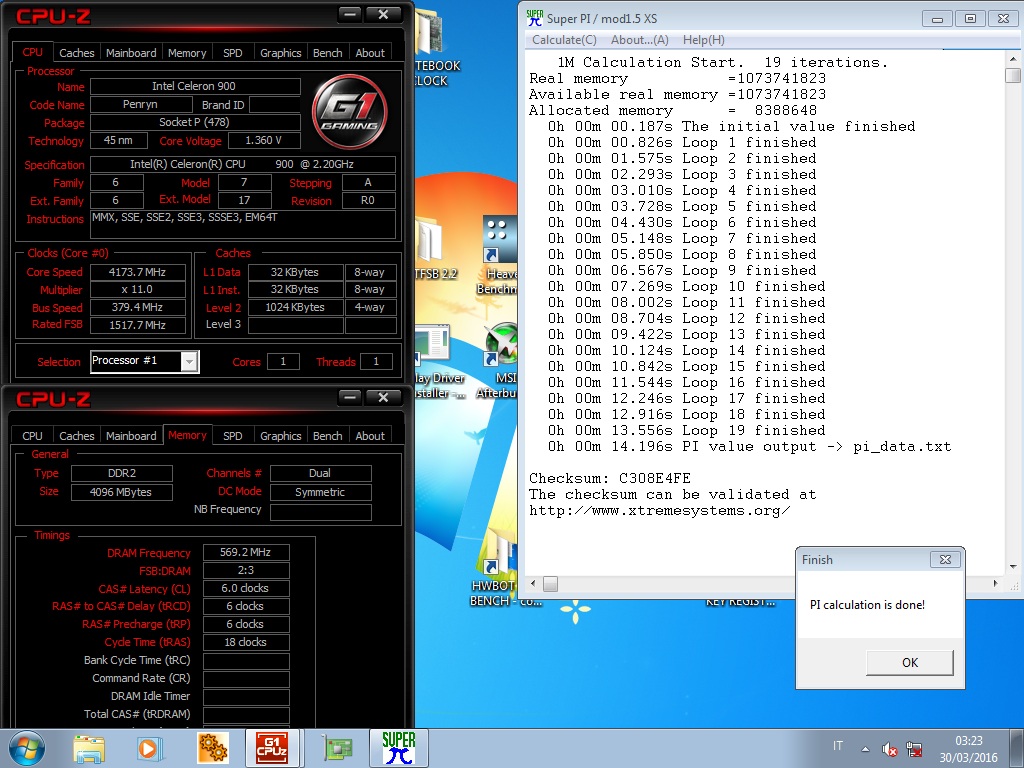Select the Super PI taskbar icon
The height and width of the screenshot is (768, 1024).
click(x=398, y=748)
